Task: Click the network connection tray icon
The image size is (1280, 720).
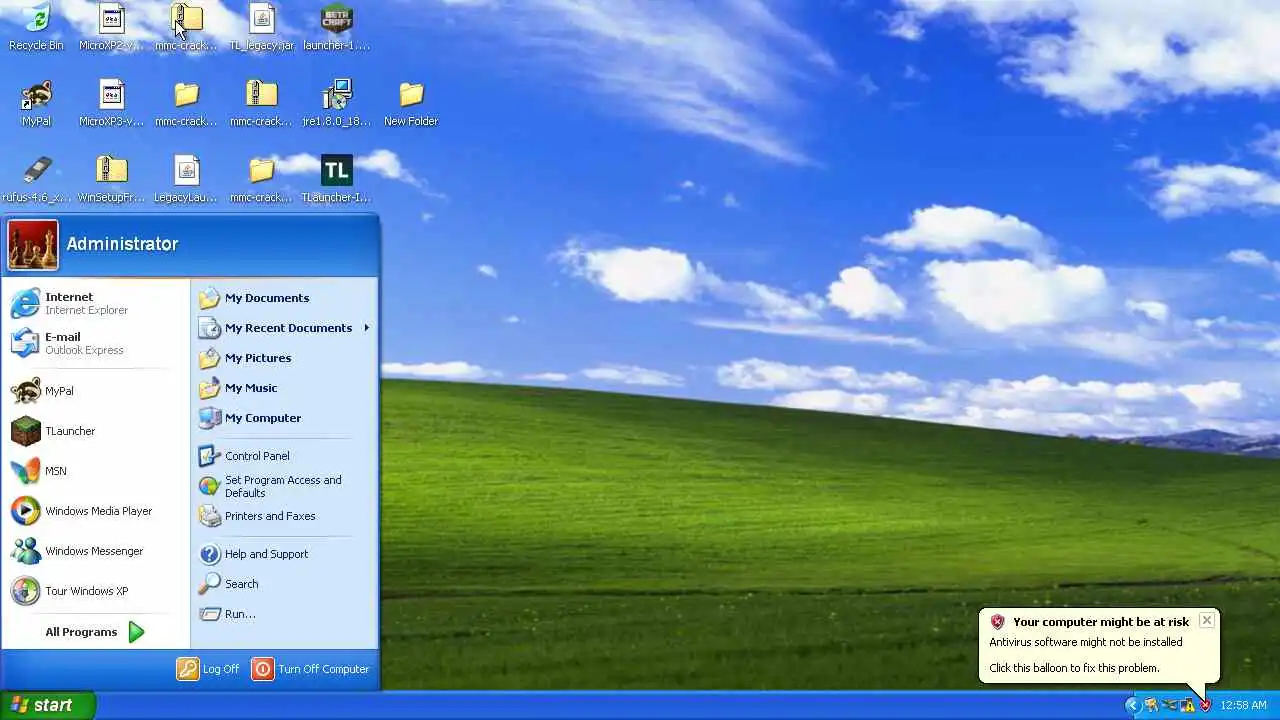Action: click(x=1169, y=705)
